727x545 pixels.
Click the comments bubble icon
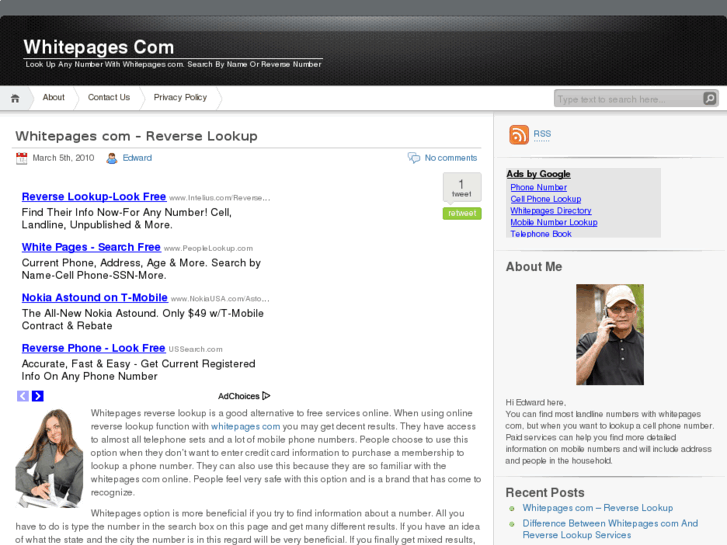pyautogui.click(x=414, y=158)
